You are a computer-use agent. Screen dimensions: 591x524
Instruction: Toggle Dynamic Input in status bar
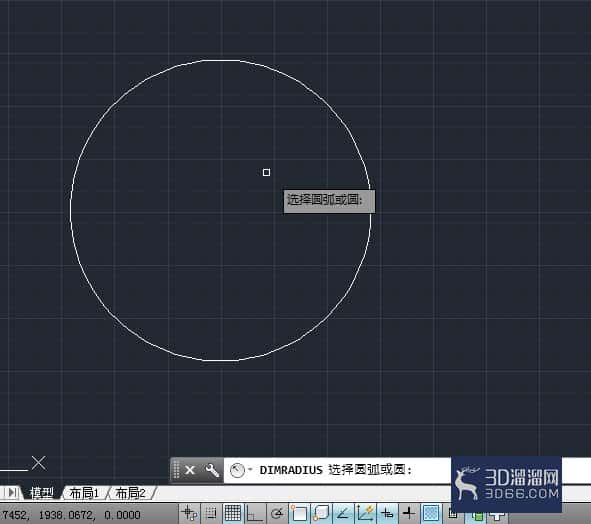click(x=387, y=513)
